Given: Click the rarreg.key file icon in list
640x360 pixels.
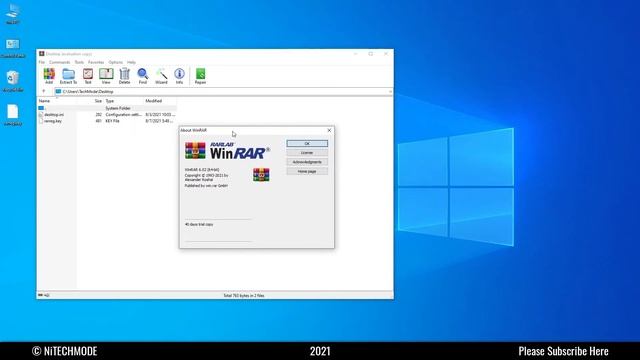Looking at the screenshot, I should [x=41, y=121].
